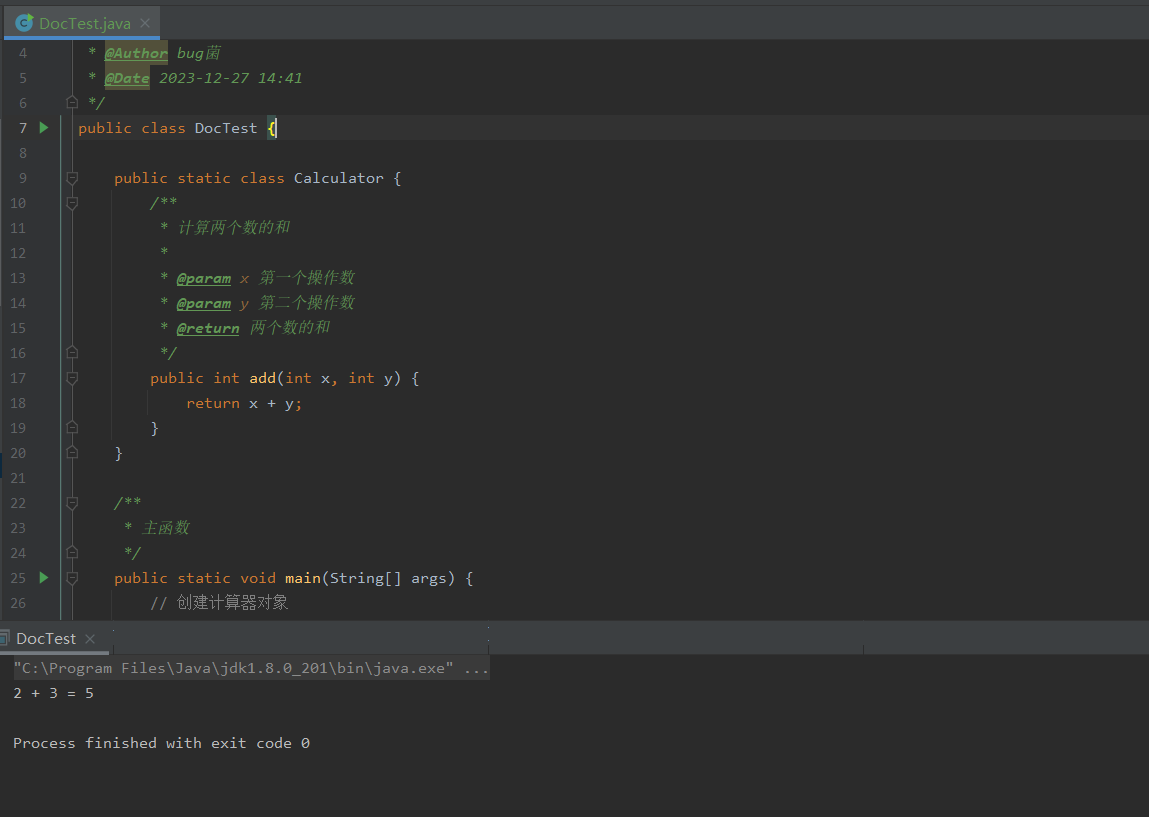The height and width of the screenshot is (817, 1149).
Task: Collapse Calculator class fold marker at line 9
Action: click(x=72, y=177)
